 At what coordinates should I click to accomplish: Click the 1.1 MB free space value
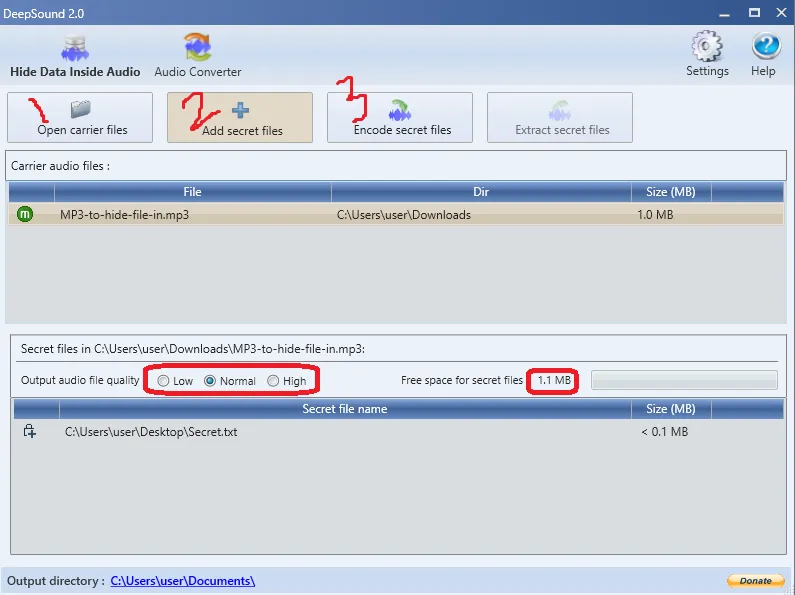(554, 380)
